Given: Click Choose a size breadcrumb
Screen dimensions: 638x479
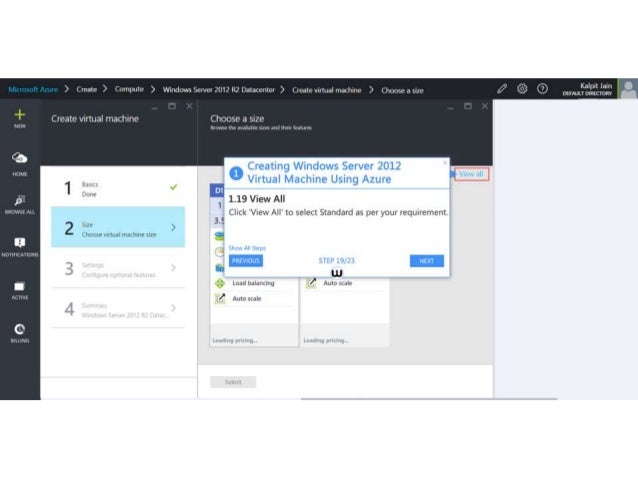Looking at the screenshot, I should [x=402, y=90].
